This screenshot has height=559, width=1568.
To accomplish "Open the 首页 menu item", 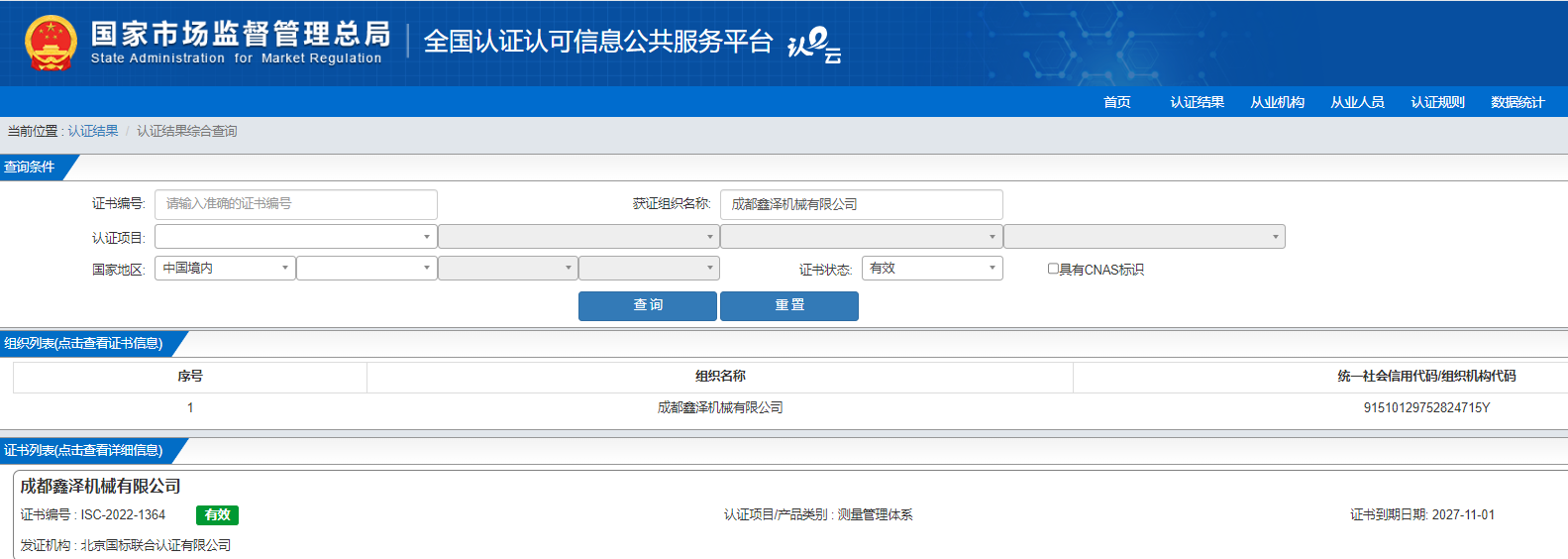I will [1117, 102].
